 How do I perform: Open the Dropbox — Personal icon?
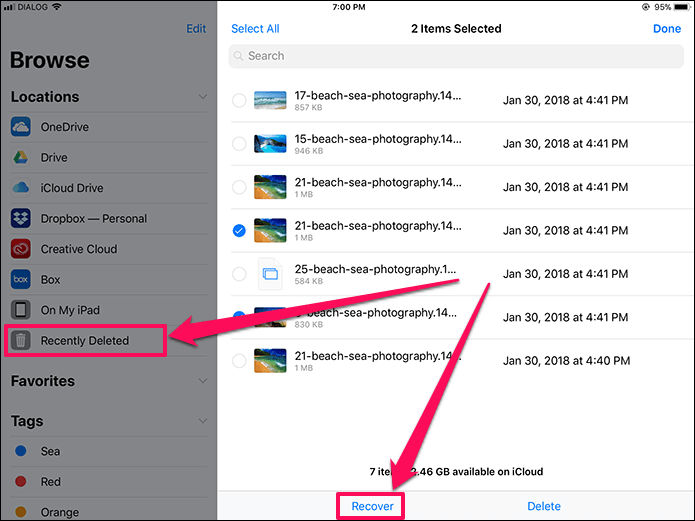pyautogui.click(x=21, y=219)
